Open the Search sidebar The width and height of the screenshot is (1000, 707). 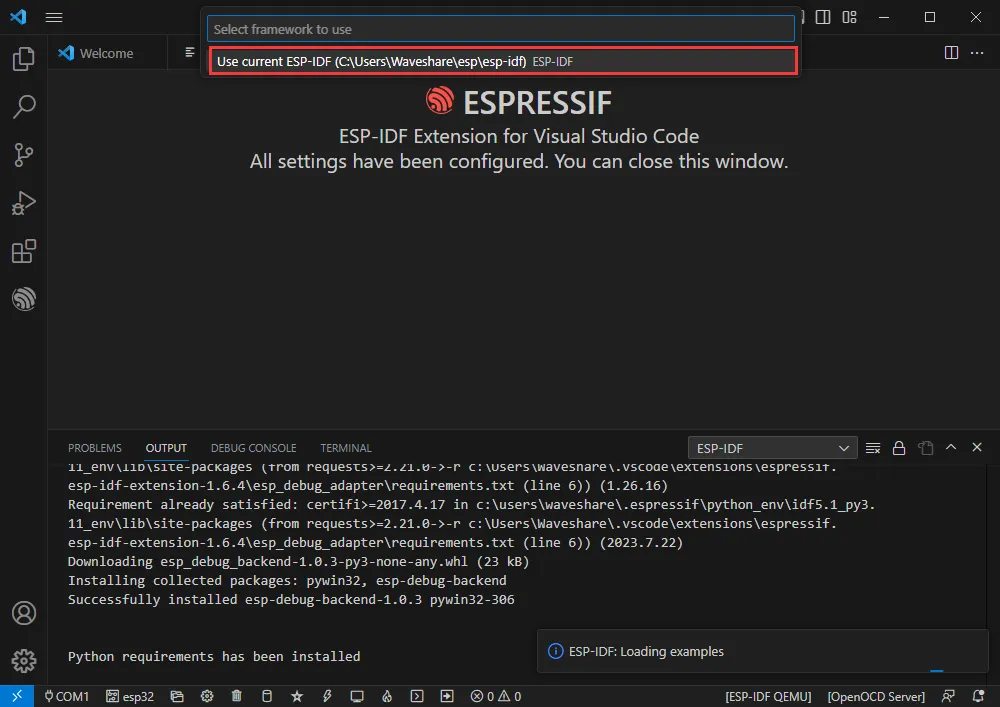coord(23,106)
